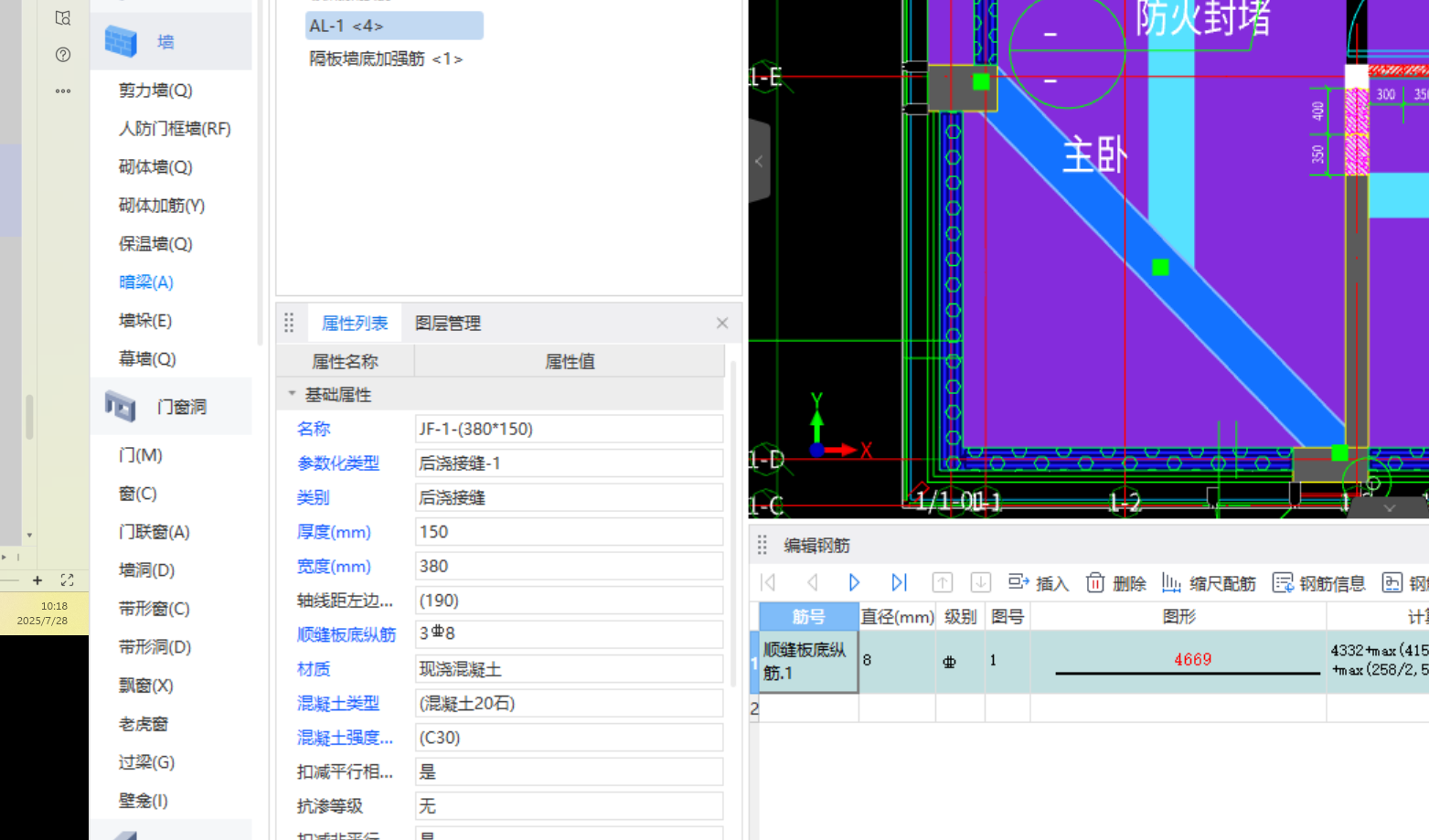The width and height of the screenshot is (1429, 840).
Task: Select 过梁(G) component type
Action: (x=146, y=762)
